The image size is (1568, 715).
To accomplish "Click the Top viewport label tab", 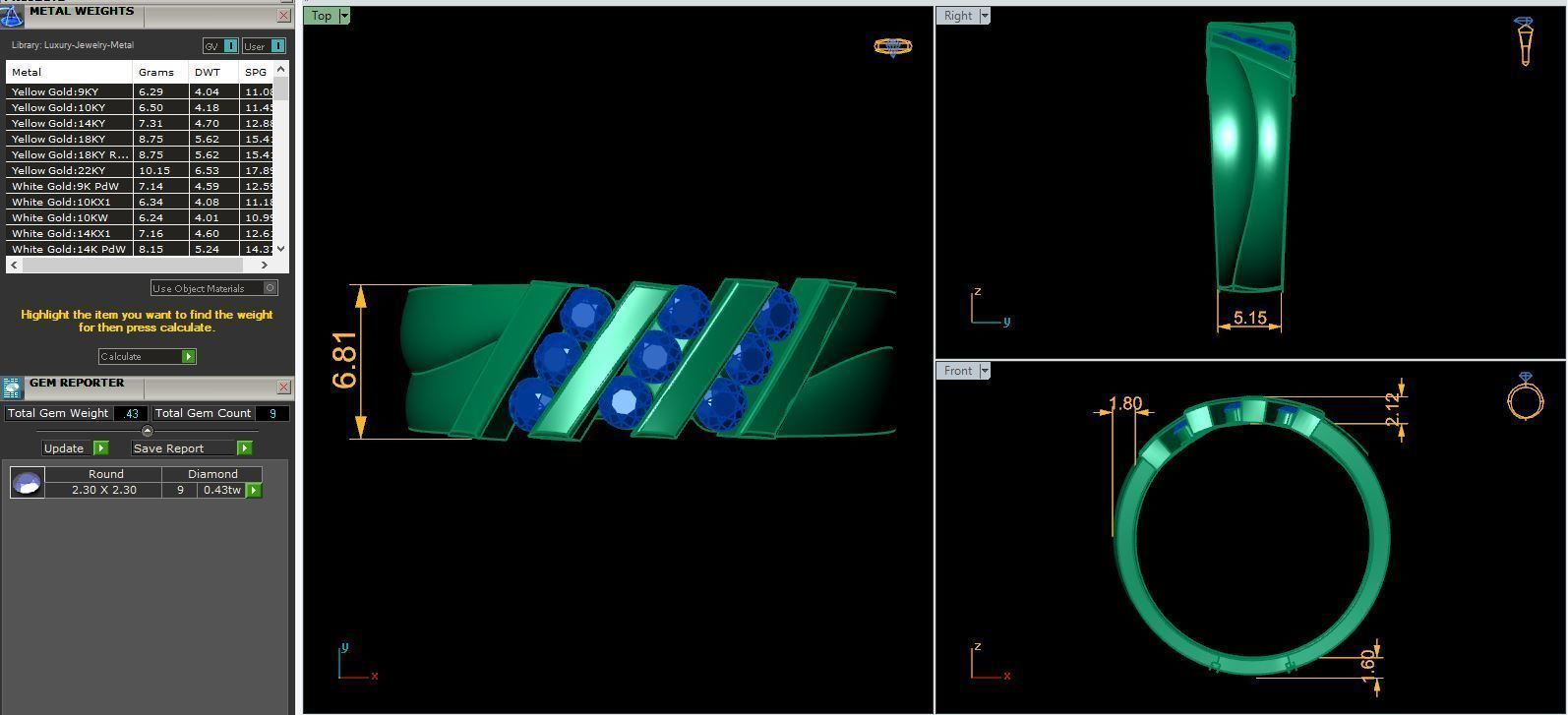I will click(322, 16).
